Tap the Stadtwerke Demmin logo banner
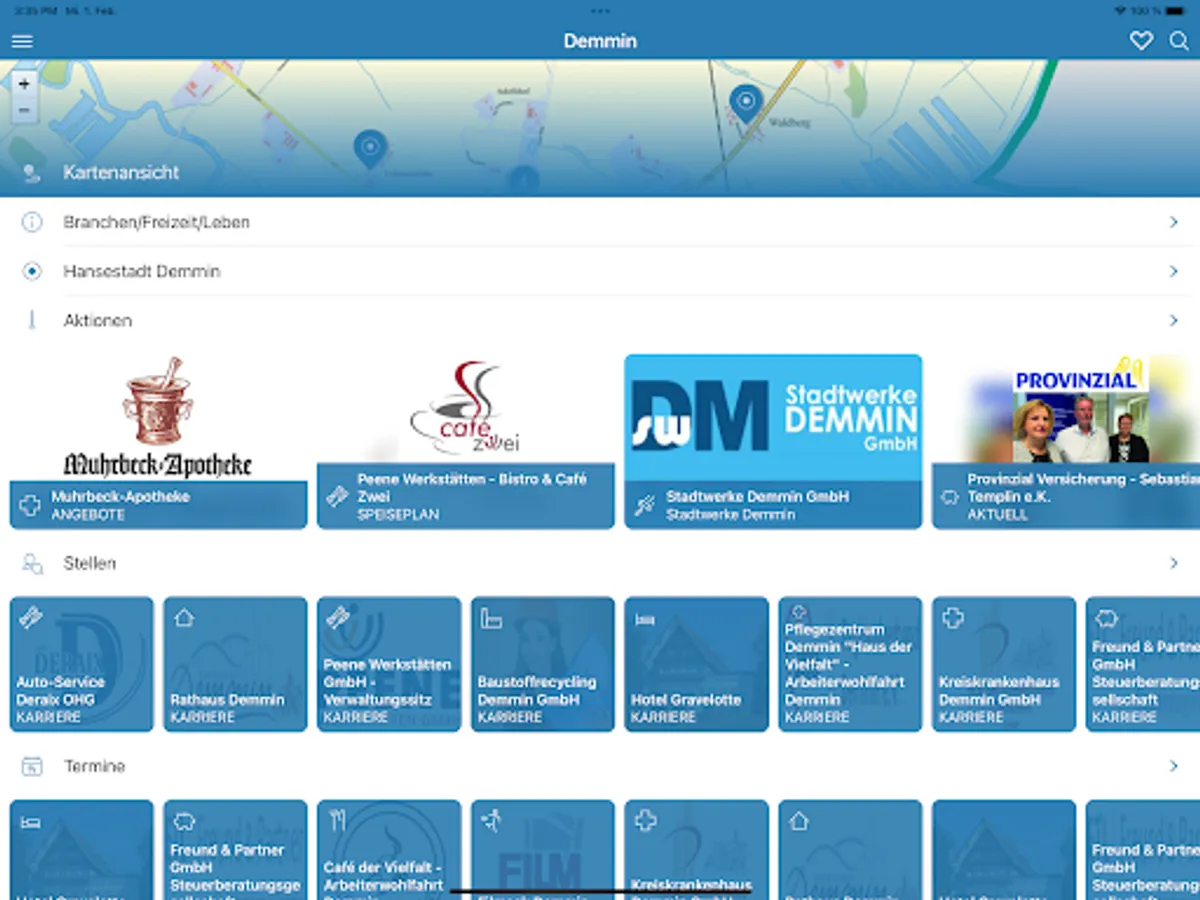 pos(773,417)
